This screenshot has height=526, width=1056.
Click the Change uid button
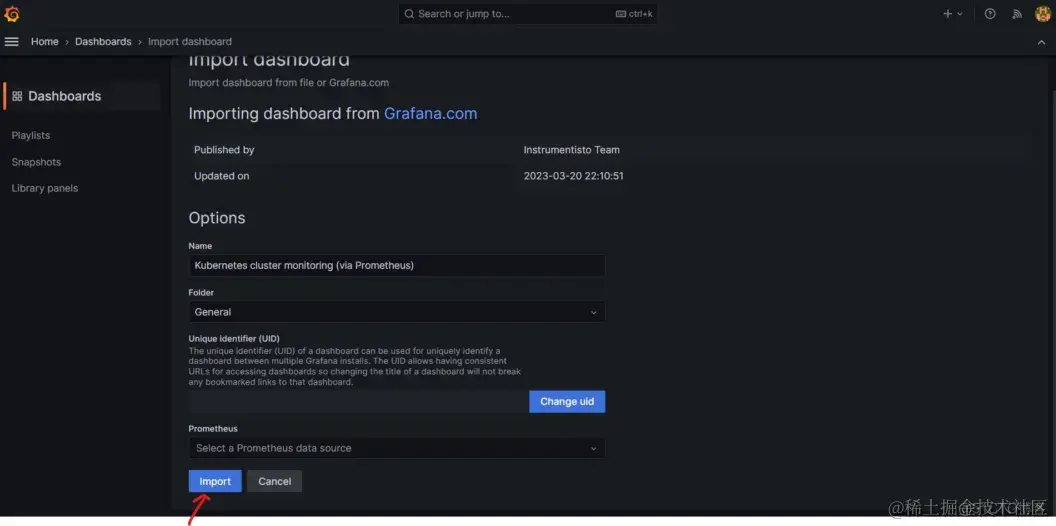(567, 401)
